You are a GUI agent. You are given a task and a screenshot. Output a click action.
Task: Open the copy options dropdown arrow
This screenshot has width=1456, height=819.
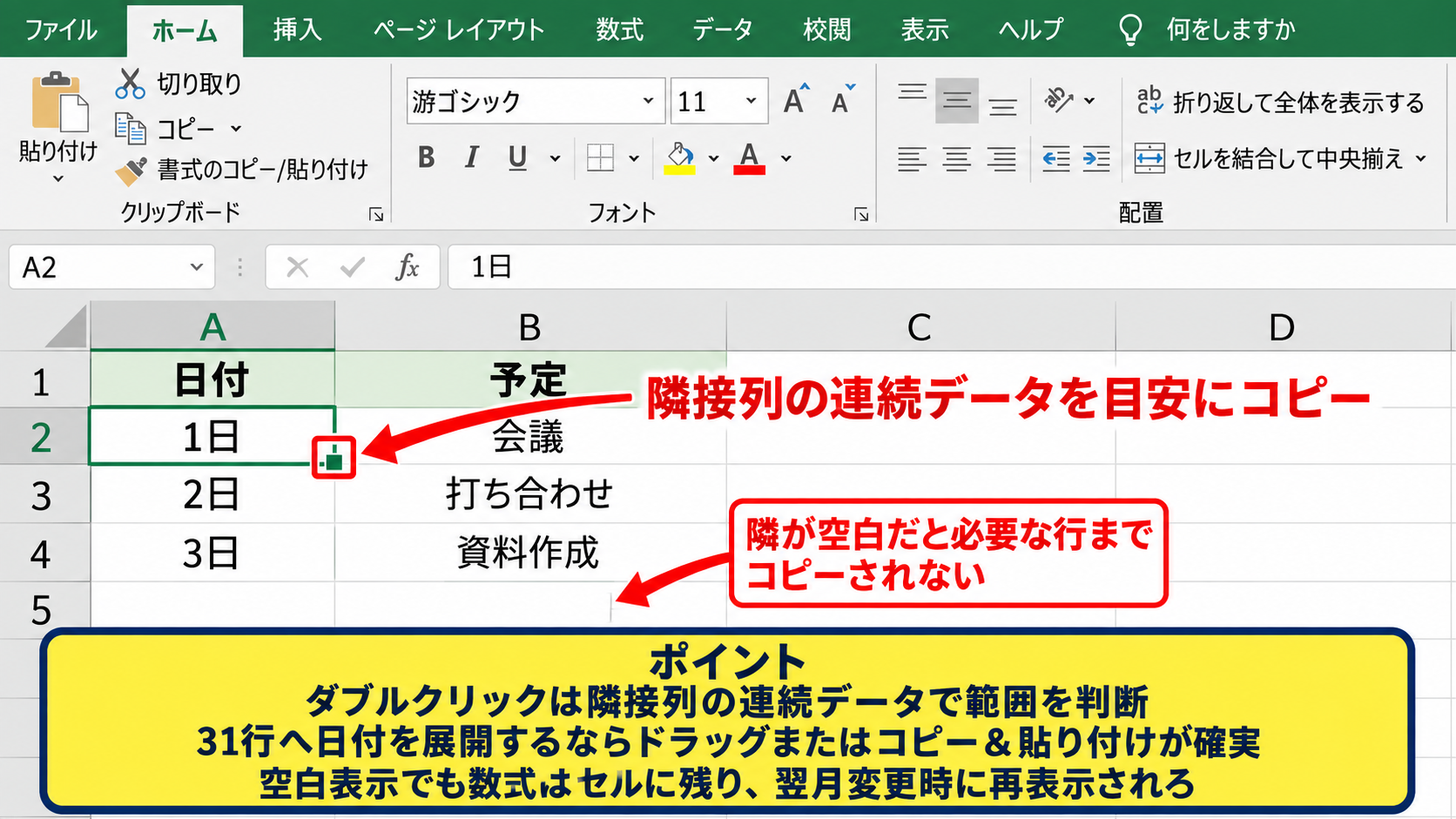(236, 129)
